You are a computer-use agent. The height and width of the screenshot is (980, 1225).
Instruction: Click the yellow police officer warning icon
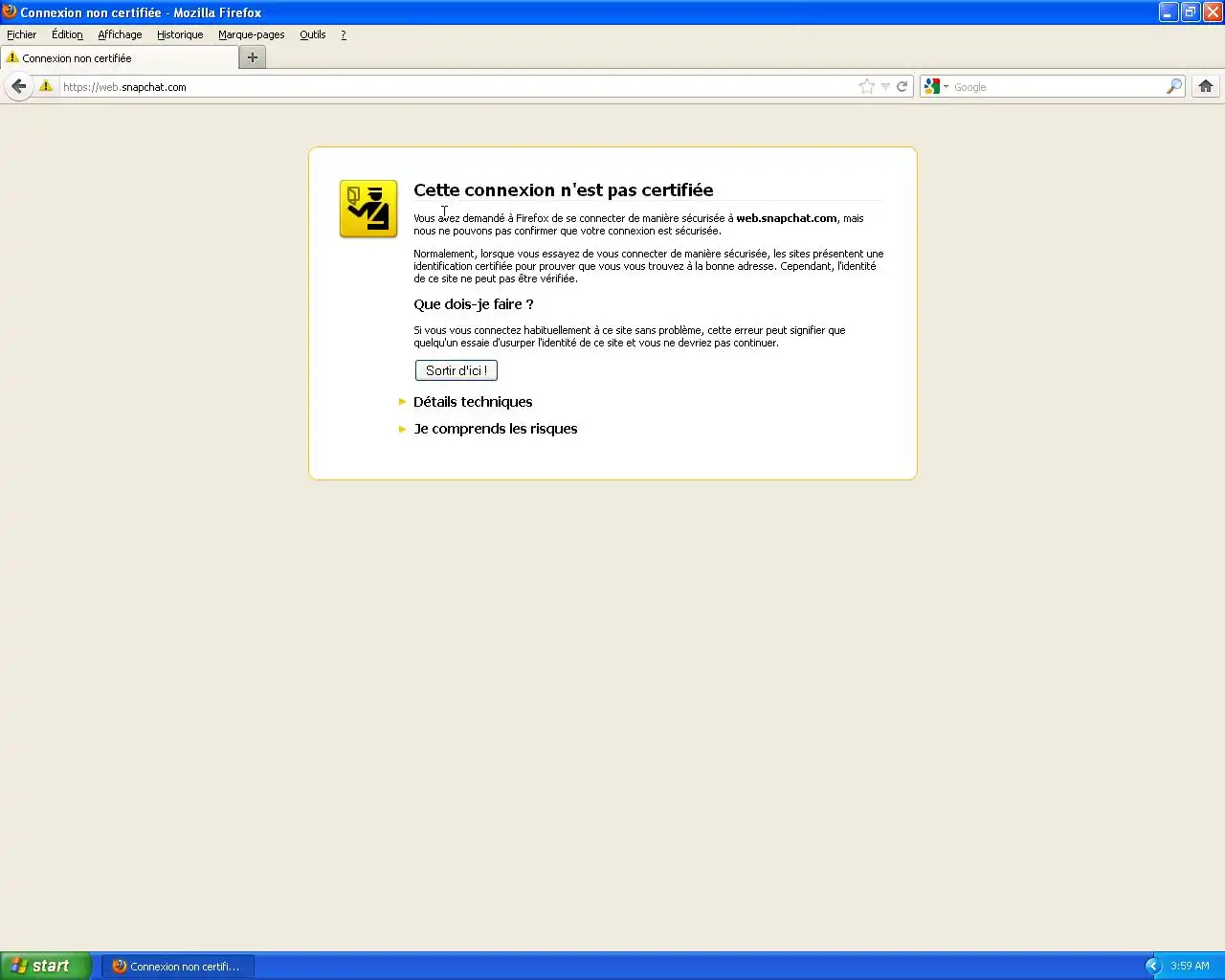tap(368, 209)
